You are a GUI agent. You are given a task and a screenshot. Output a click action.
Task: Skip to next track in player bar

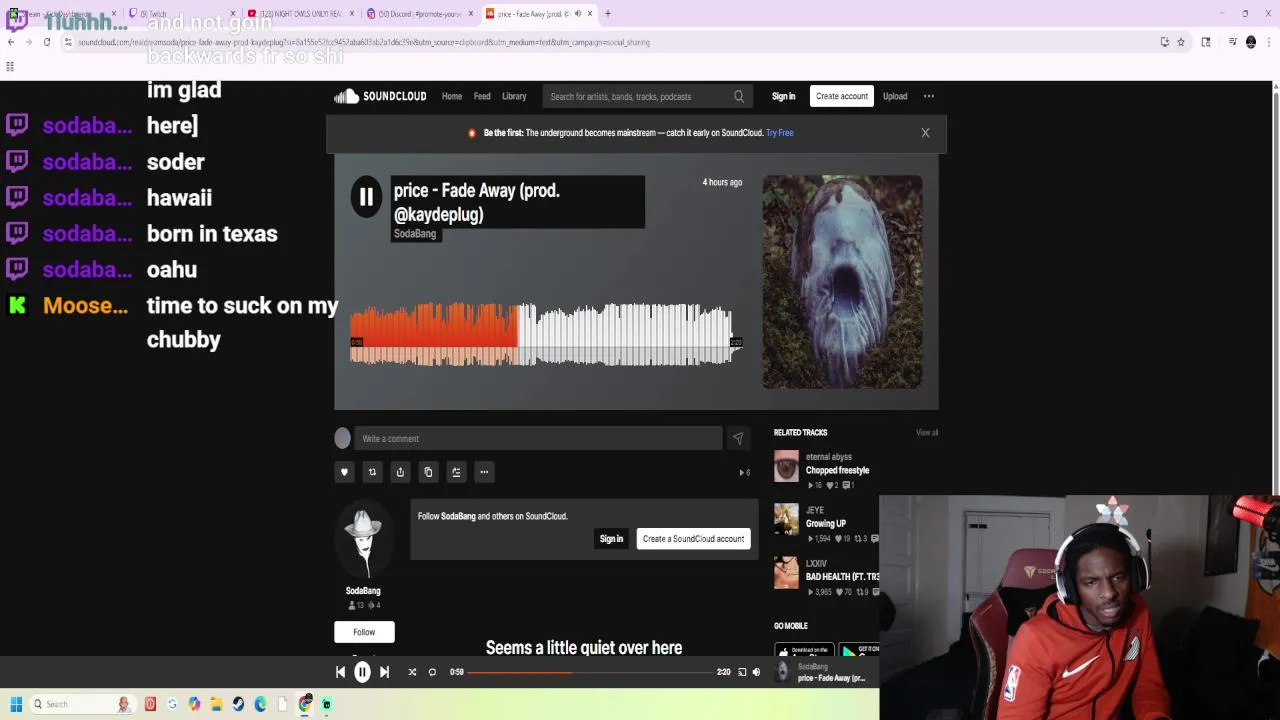[x=384, y=672]
